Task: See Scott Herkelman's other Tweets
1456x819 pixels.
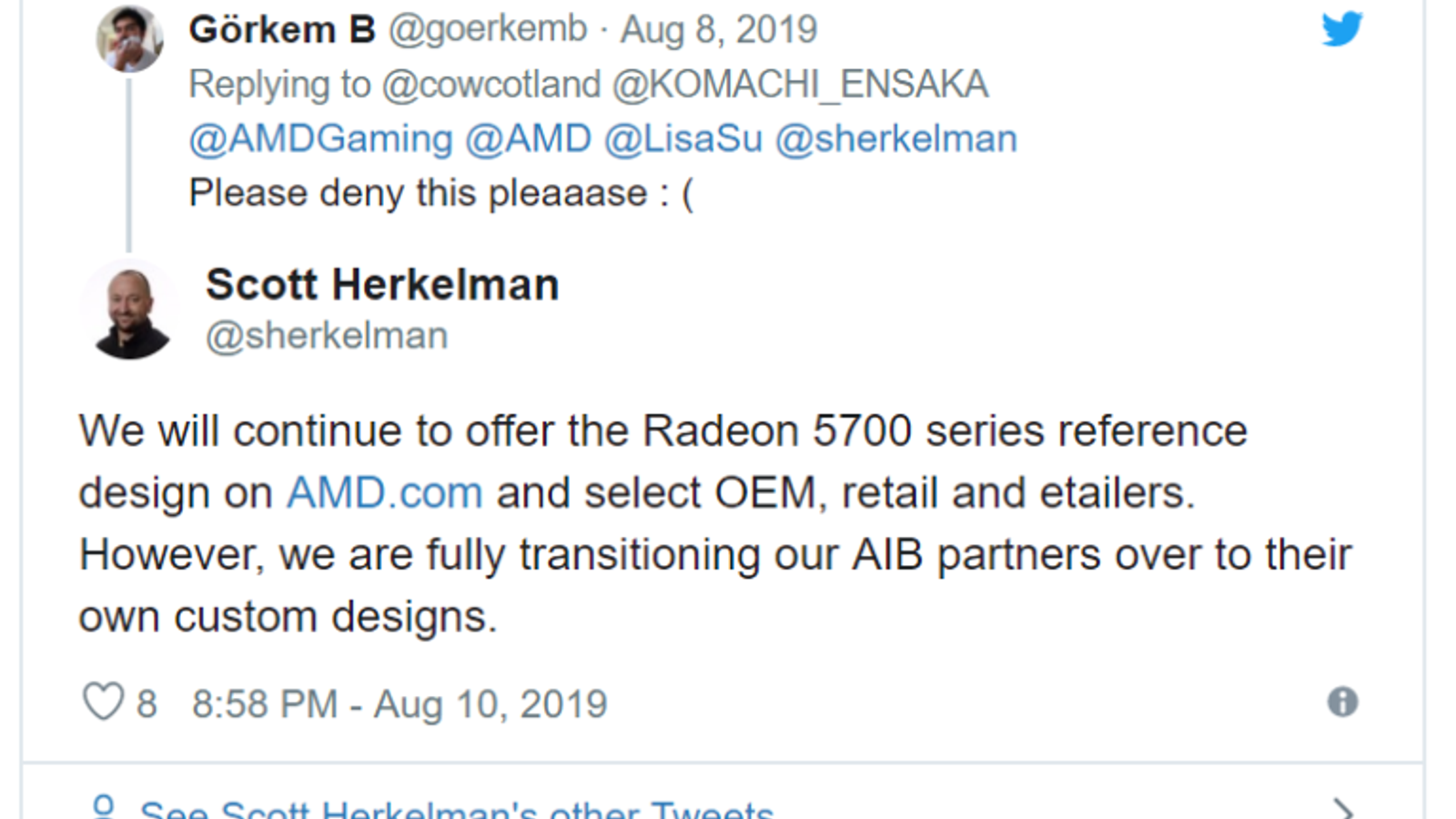Action: tap(456, 808)
